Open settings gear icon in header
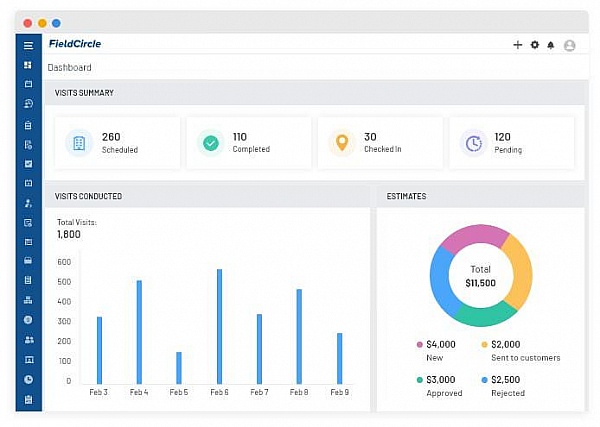 click(x=535, y=45)
